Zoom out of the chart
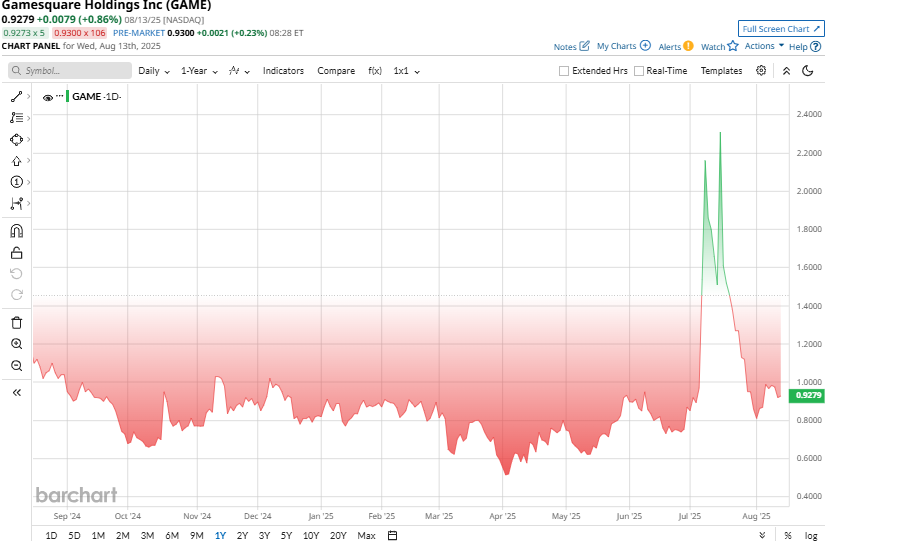Image resolution: width=919 pixels, height=541 pixels. (x=16, y=366)
